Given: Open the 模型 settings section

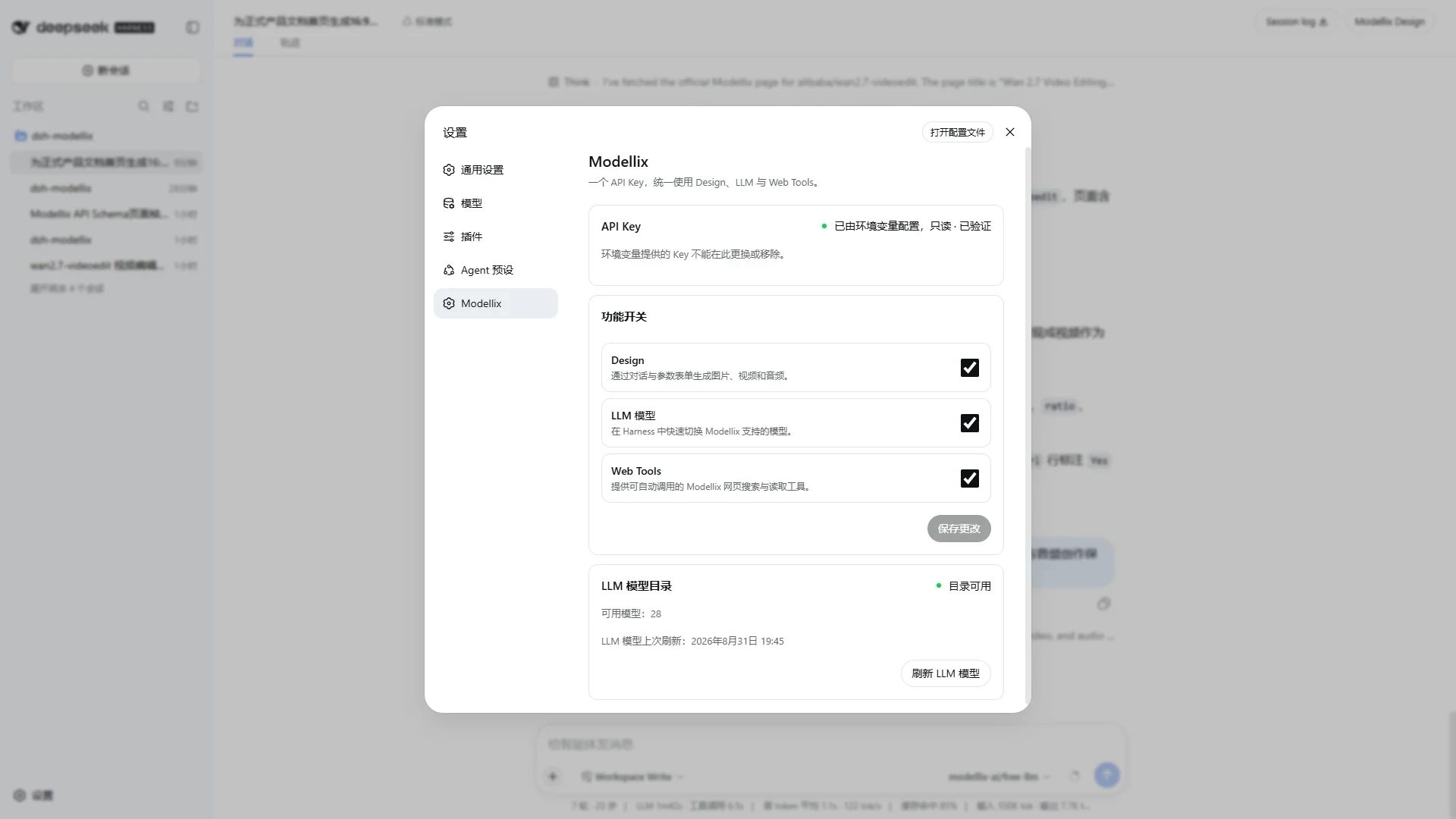Looking at the screenshot, I should [495, 203].
